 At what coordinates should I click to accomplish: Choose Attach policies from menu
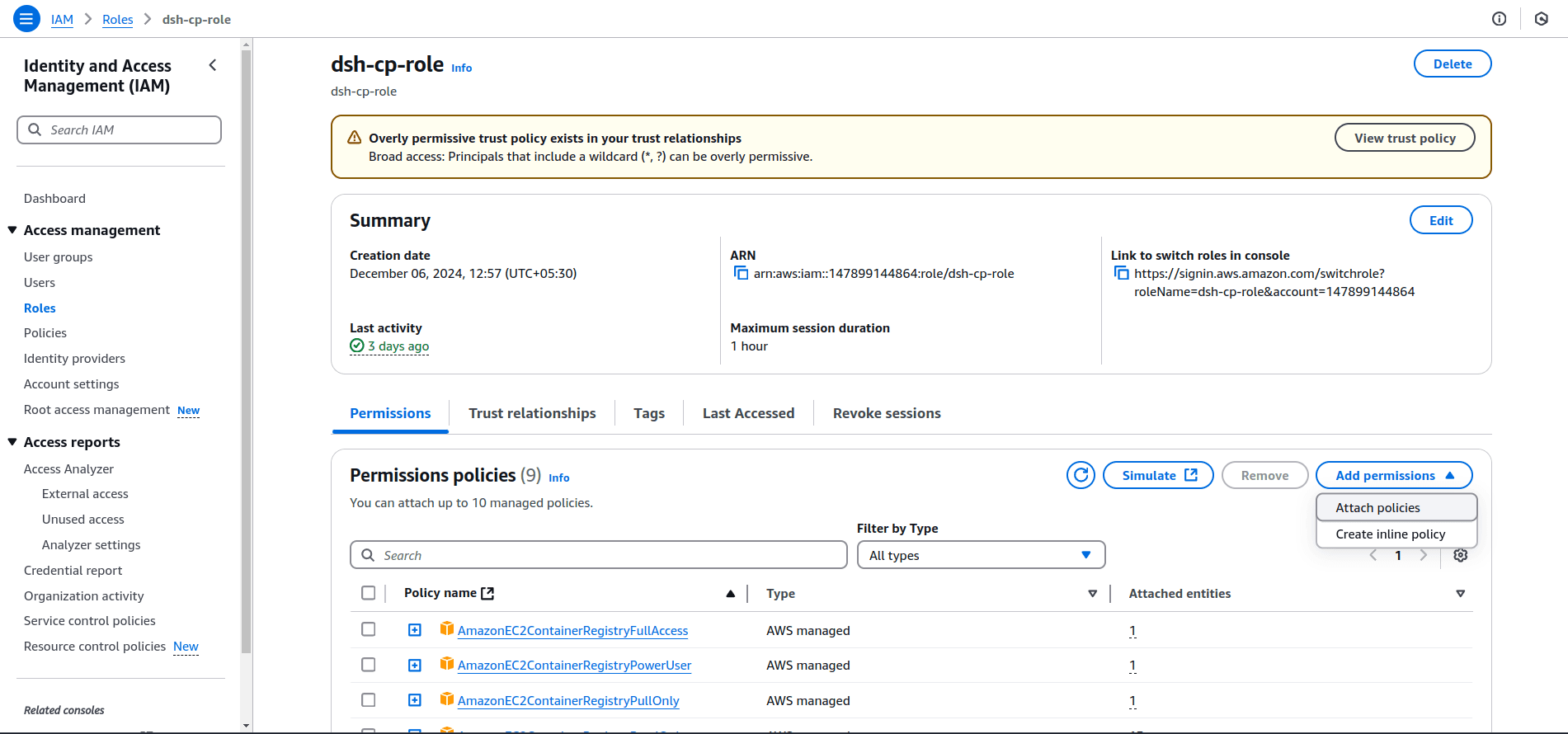[1396, 507]
